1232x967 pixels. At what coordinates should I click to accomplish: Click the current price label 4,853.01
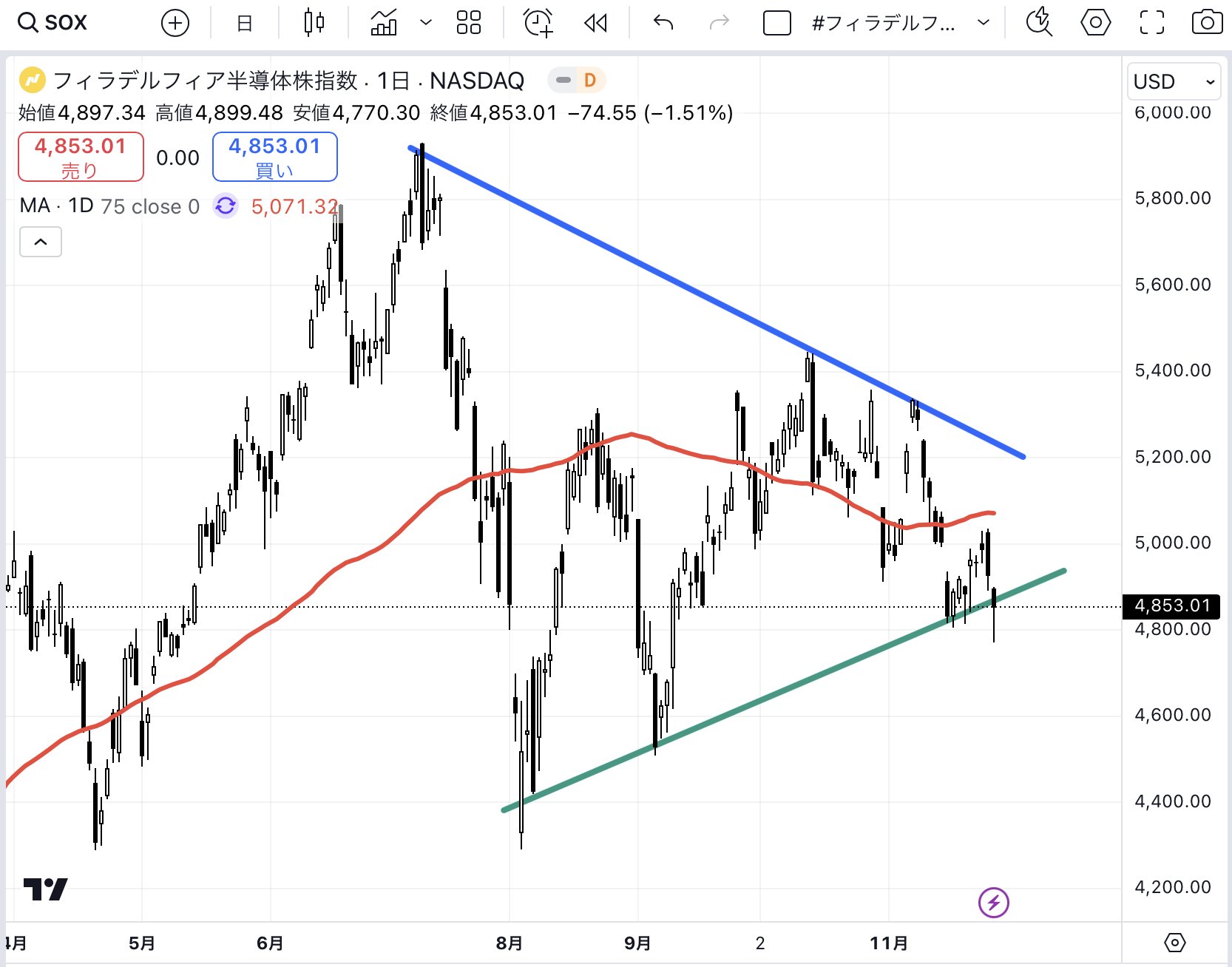pos(1171,605)
